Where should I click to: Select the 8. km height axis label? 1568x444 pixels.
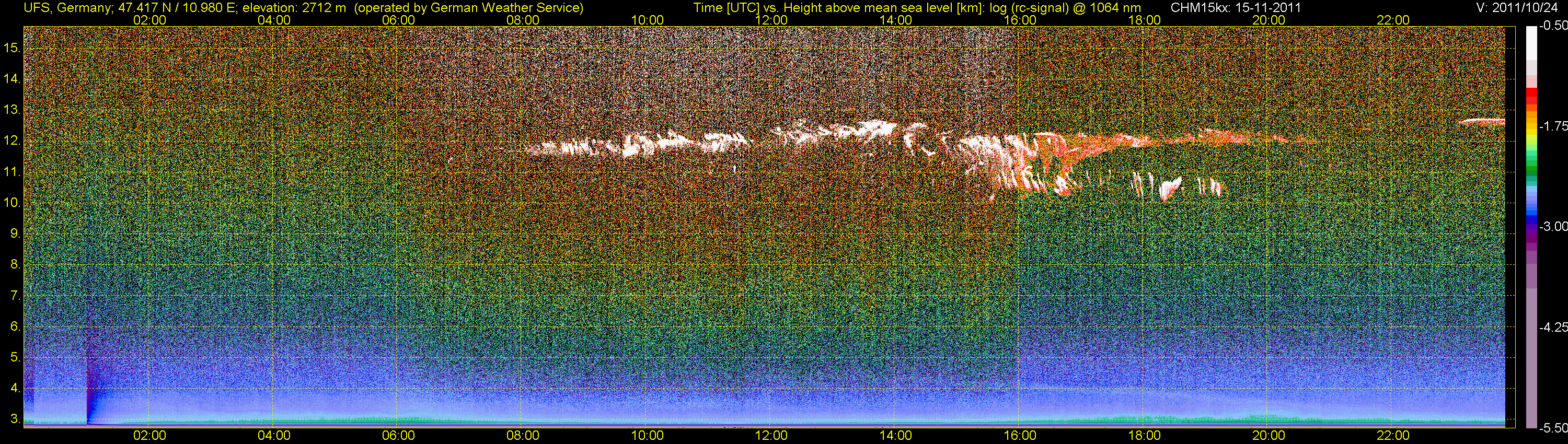[x=15, y=265]
